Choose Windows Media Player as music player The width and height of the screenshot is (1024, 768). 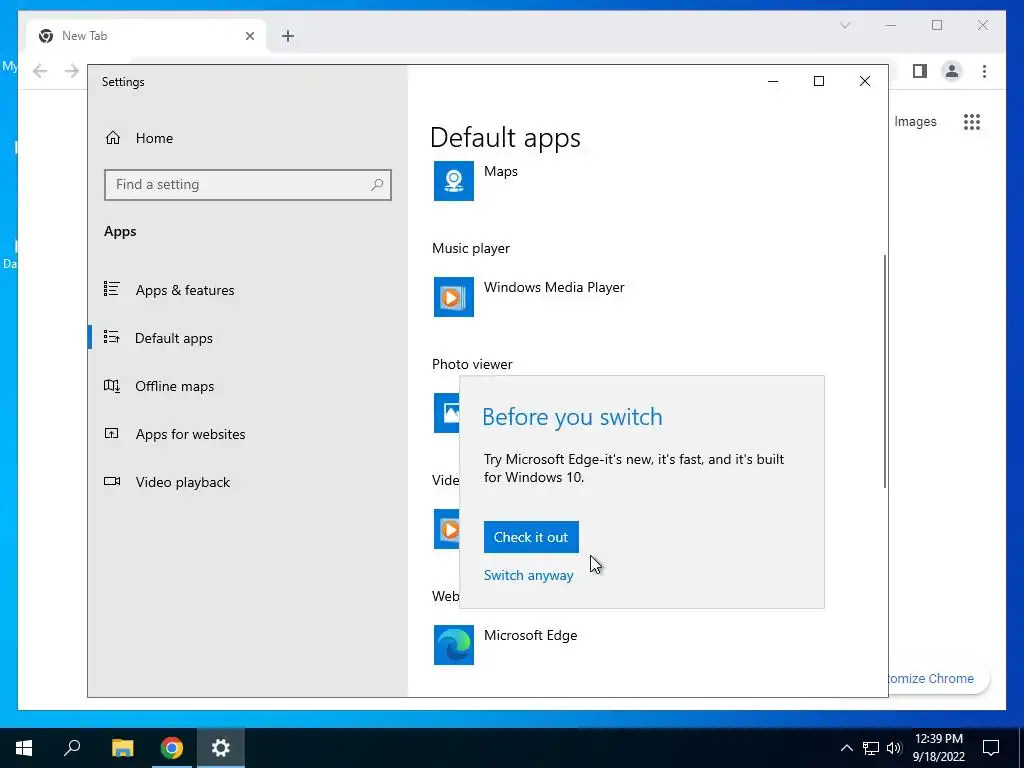[554, 287]
